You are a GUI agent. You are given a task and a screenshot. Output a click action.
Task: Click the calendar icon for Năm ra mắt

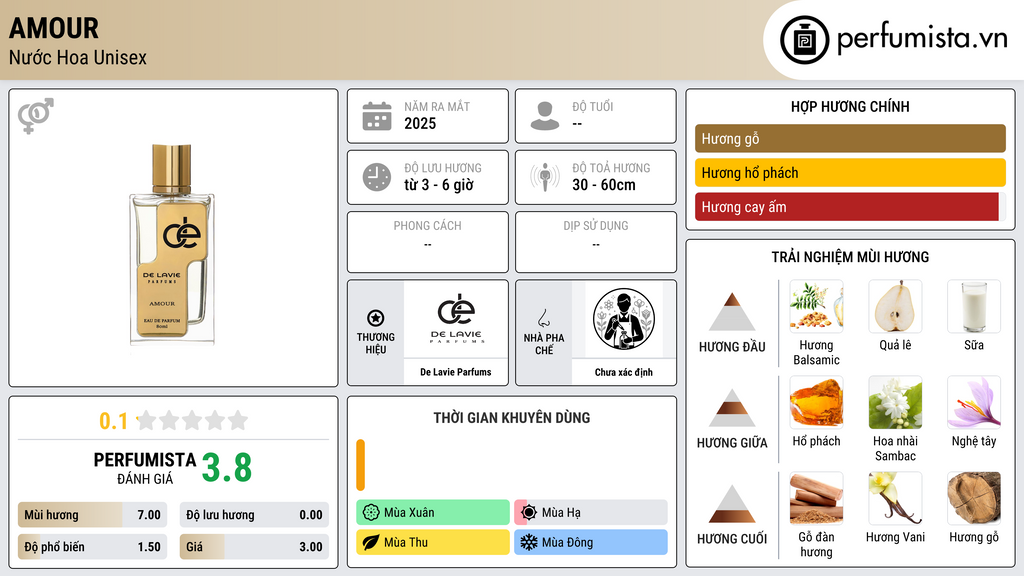point(377,116)
